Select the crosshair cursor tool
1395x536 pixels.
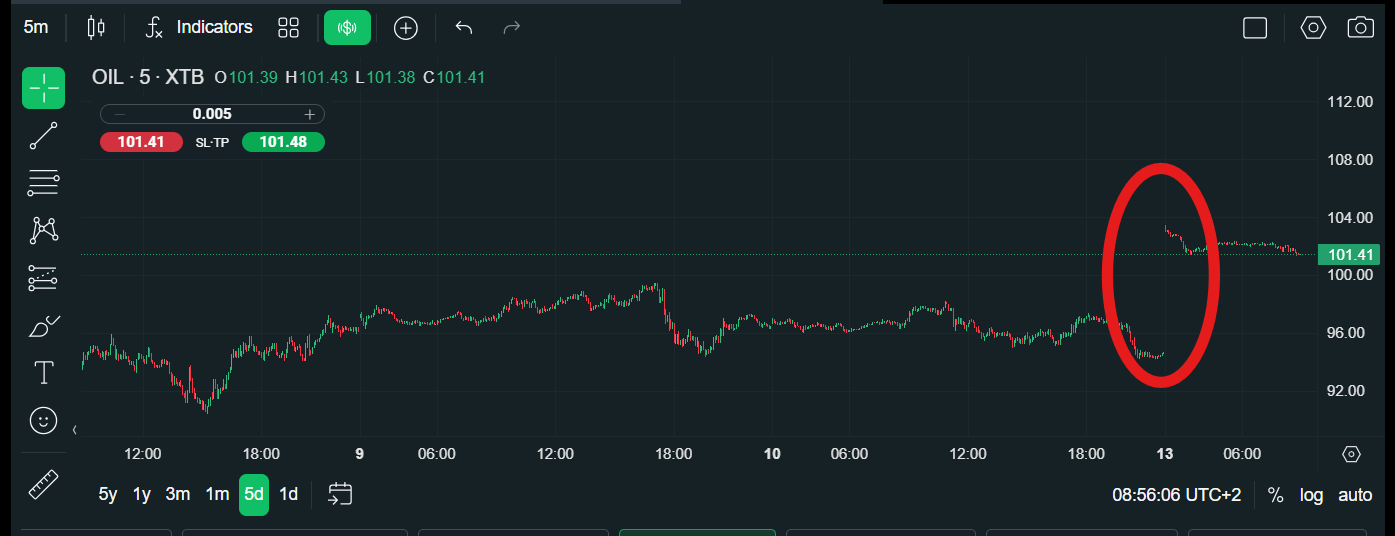tap(44, 88)
